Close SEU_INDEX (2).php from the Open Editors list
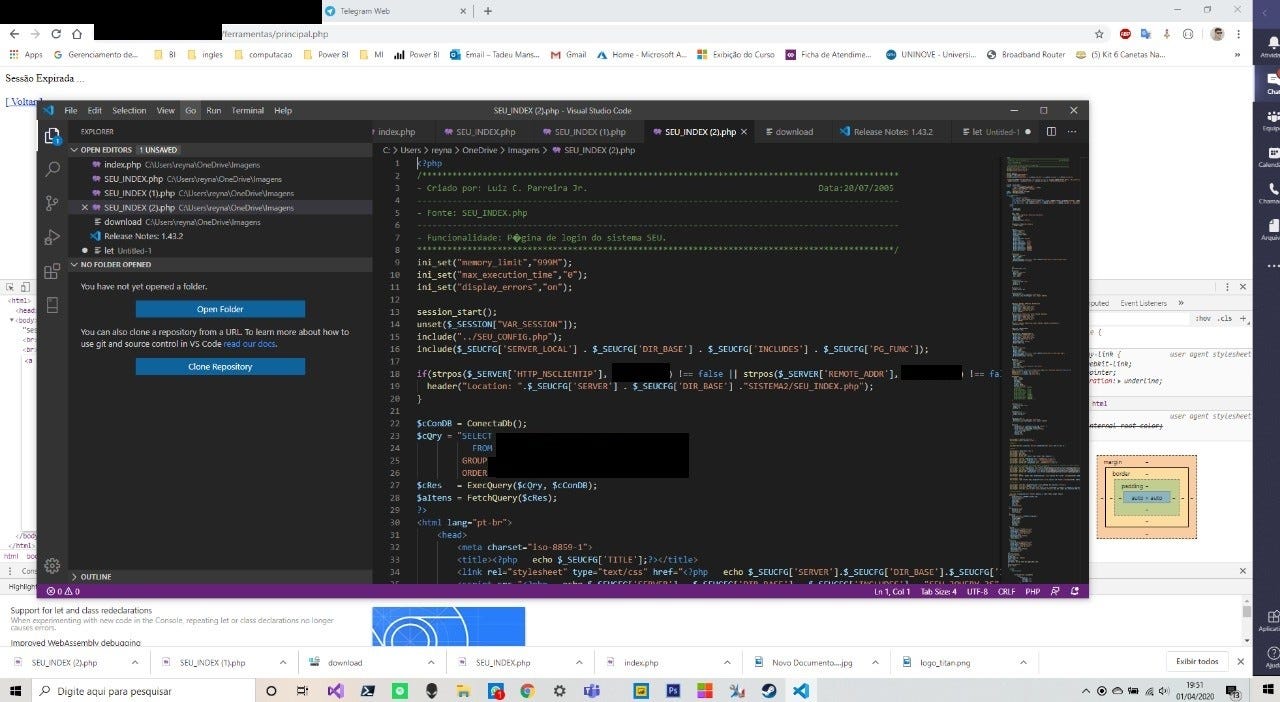The width and height of the screenshot is (1280, 702). pos(84,208)
